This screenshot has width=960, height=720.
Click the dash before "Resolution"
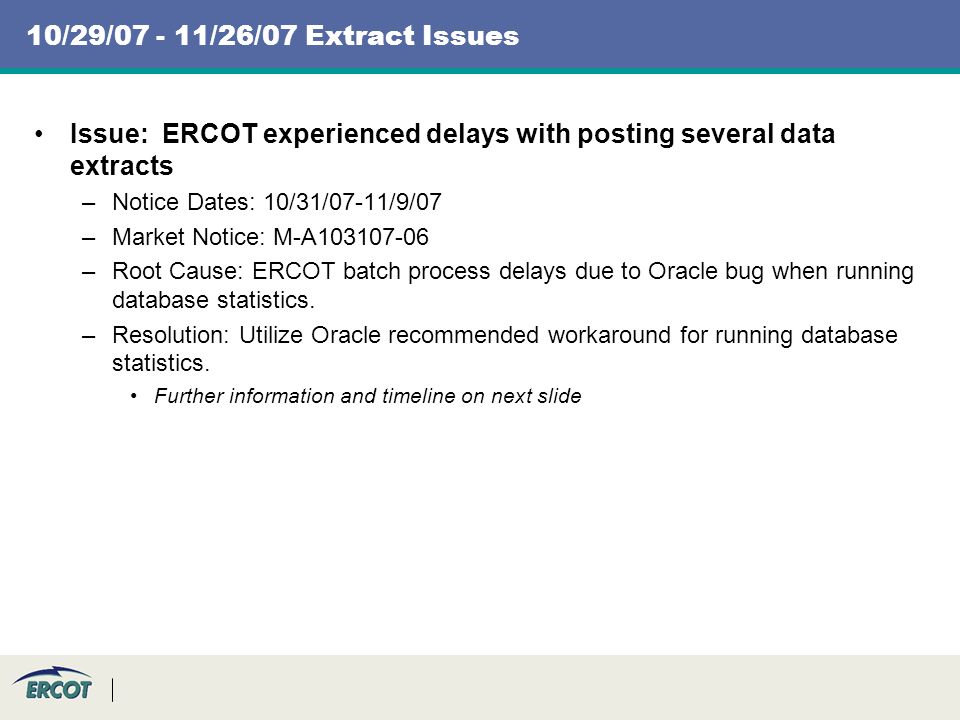click(88, 337)
